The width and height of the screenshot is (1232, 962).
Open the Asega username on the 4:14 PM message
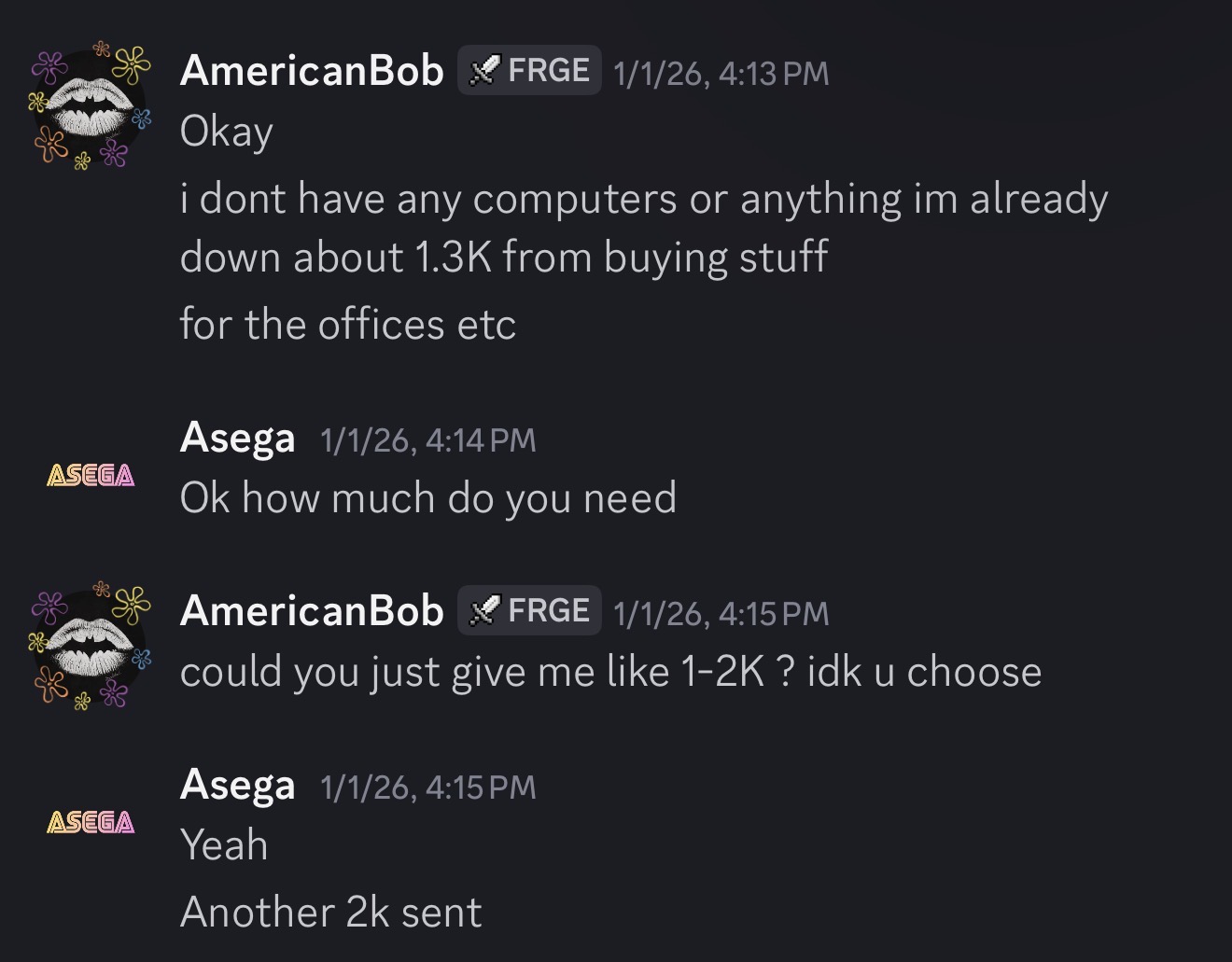[x=237, y=438]
